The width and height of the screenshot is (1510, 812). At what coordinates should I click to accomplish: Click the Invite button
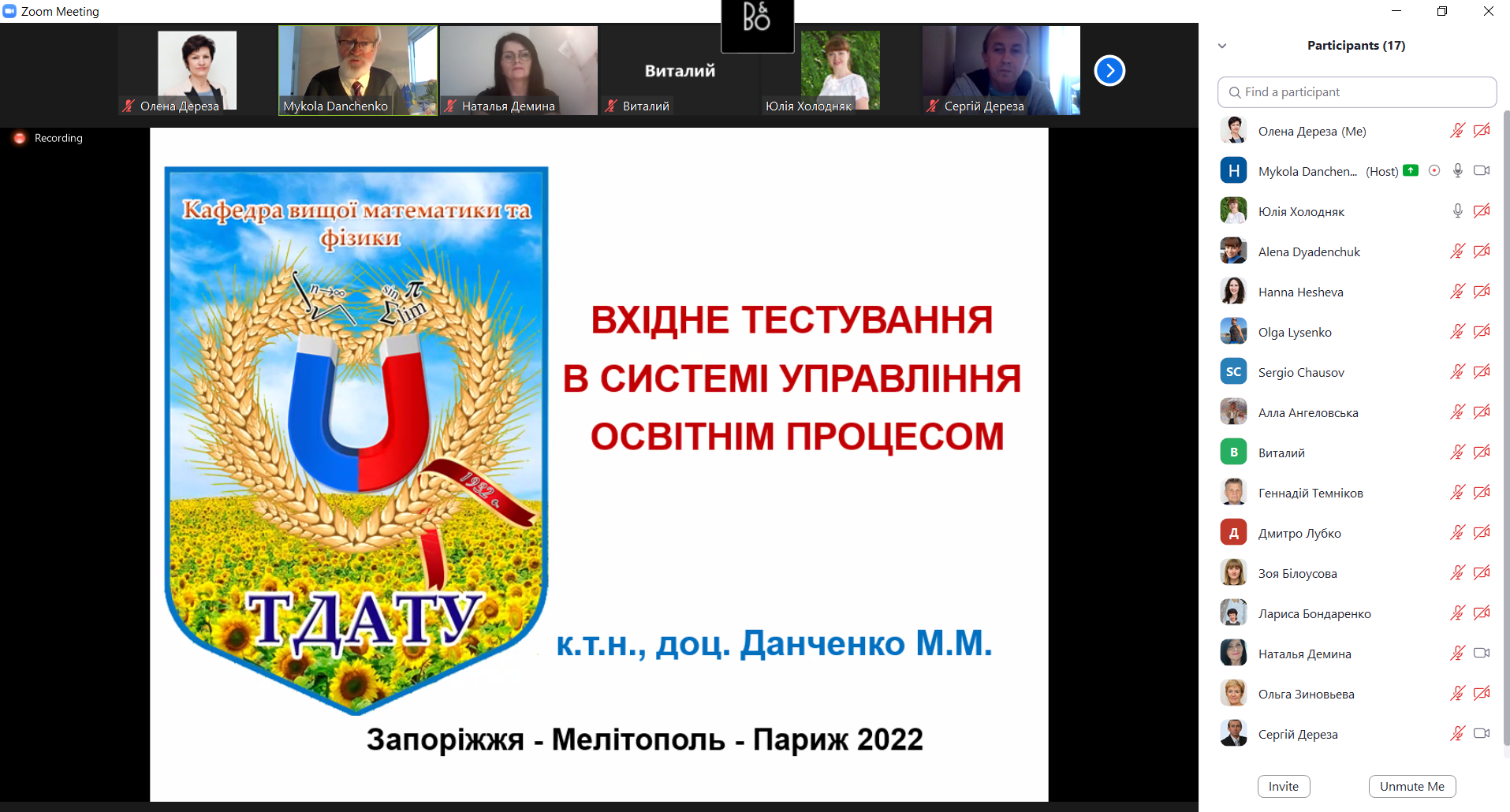pos(1284,787)
